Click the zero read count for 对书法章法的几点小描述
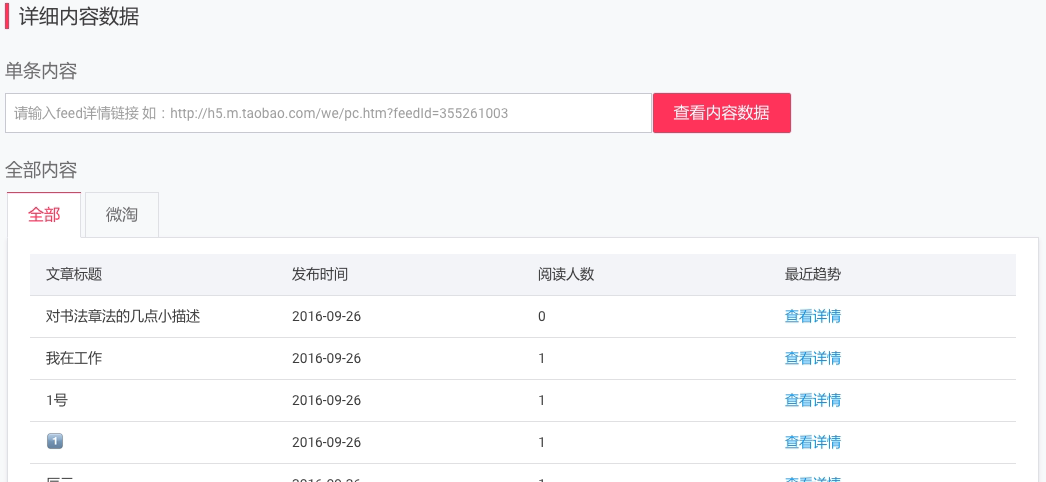Image resolution: width=1046 pixels, height=482 pixels. tap(542, 316)
